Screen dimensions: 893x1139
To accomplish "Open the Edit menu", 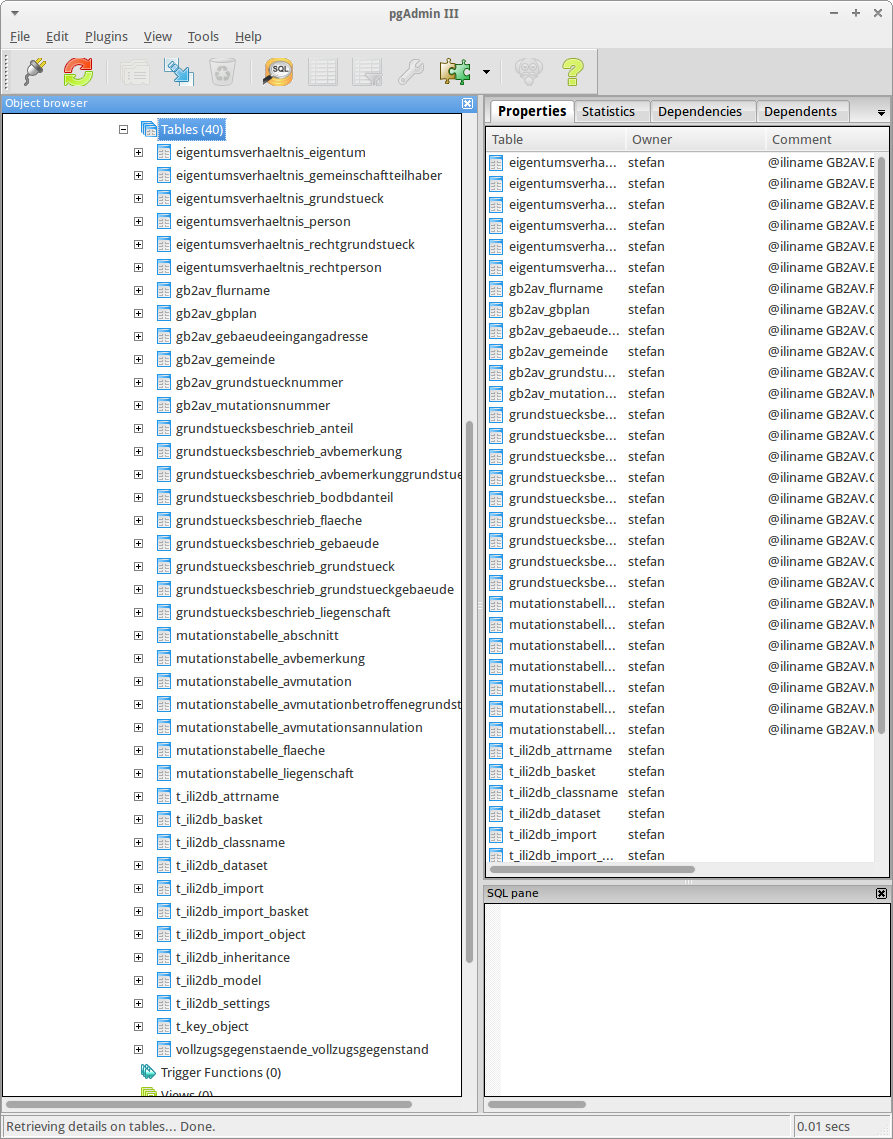I will [x=57, y=36].
